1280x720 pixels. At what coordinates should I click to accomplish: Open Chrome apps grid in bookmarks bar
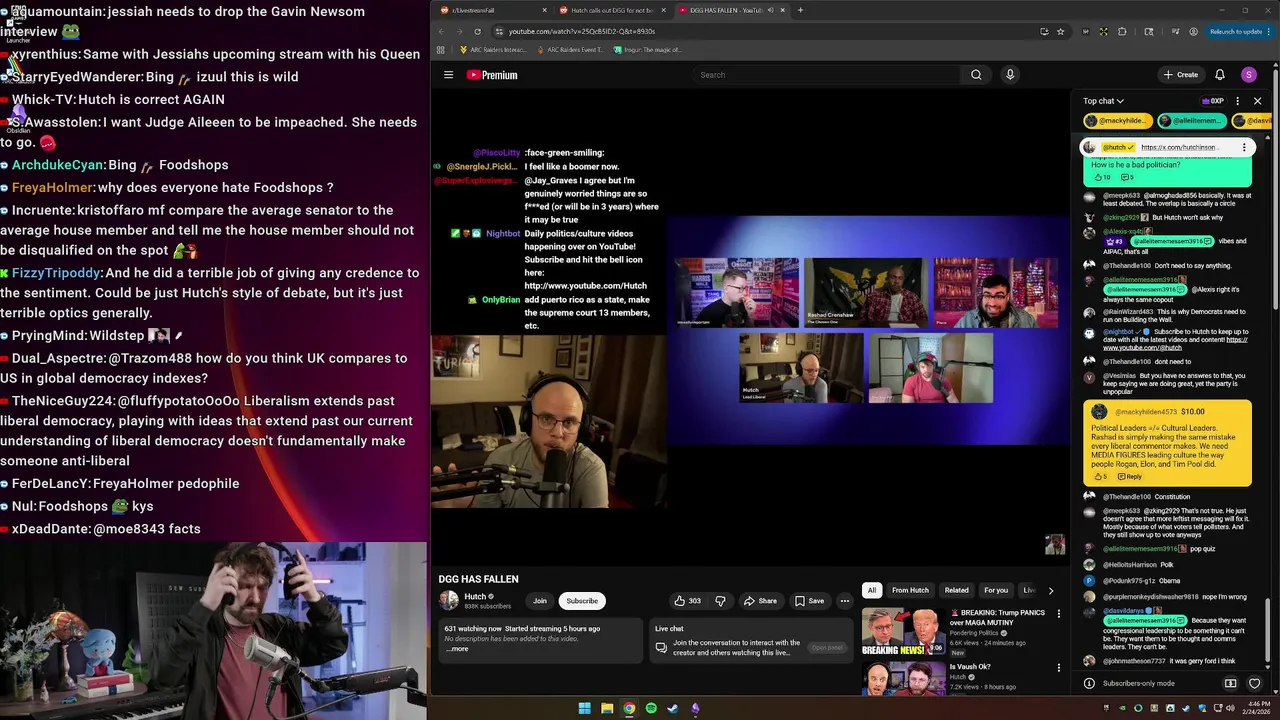click(x=441, y=49)
